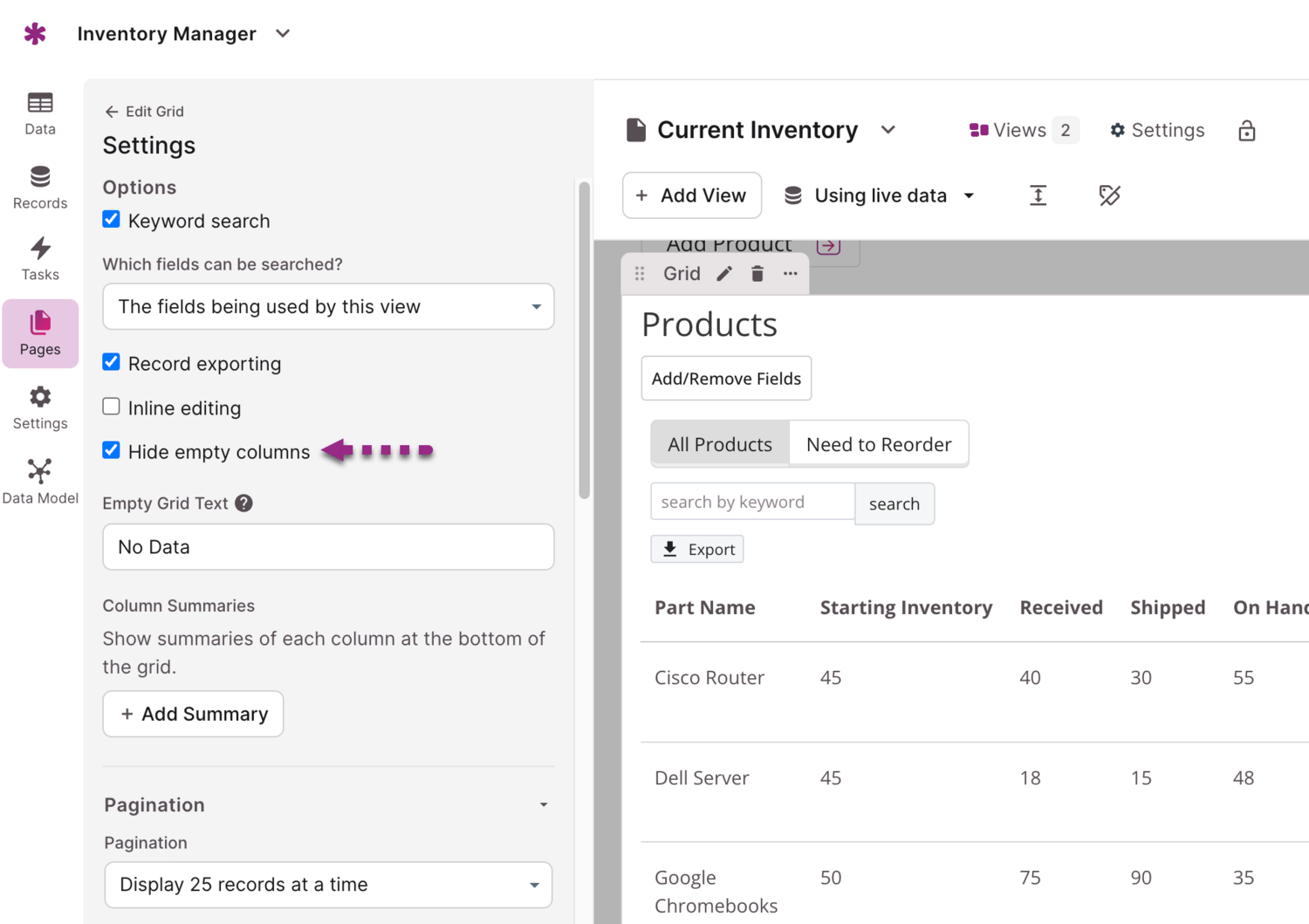Delete the Grid view using trash icon

point(757,274)
